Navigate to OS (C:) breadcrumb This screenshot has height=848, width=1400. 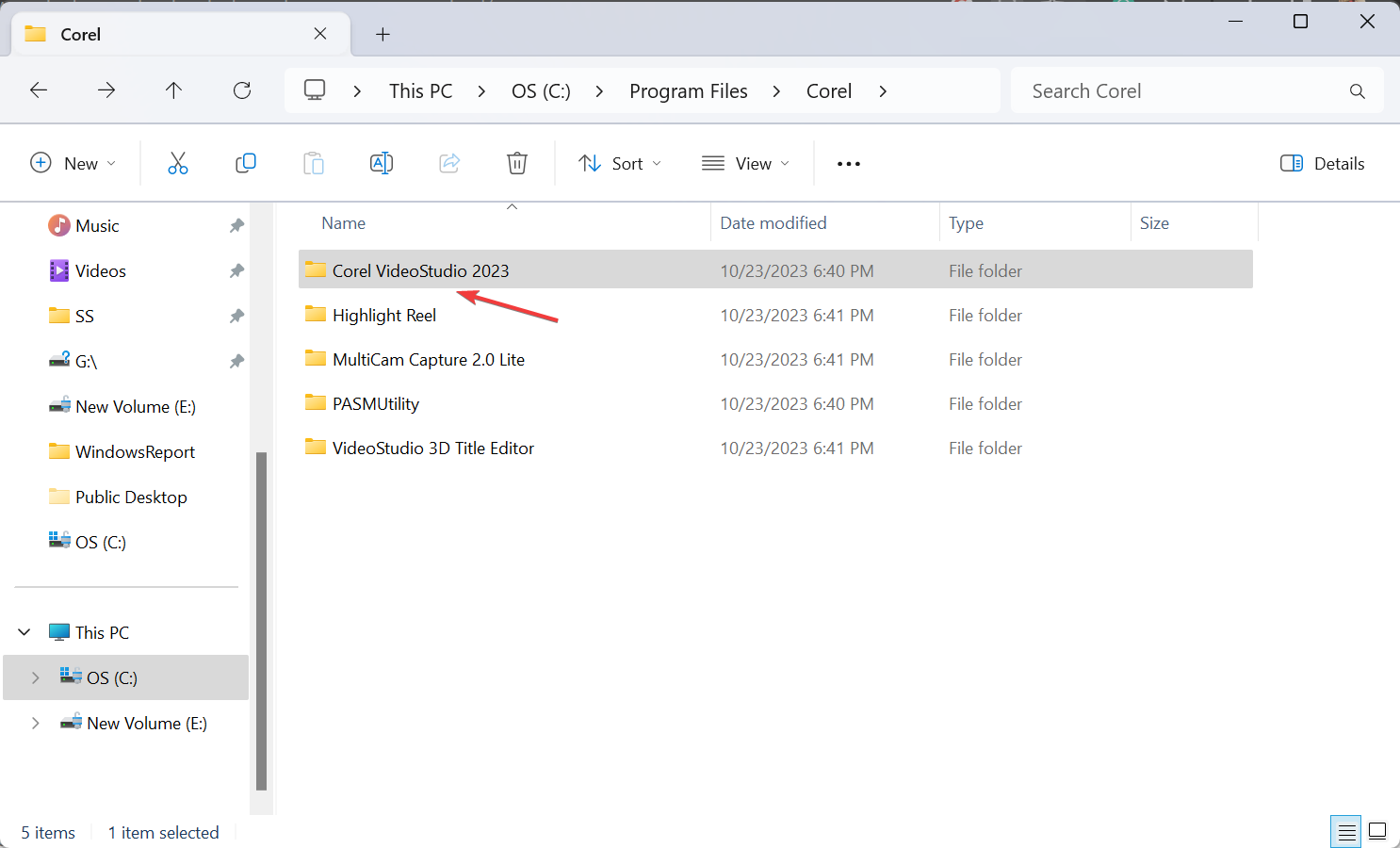click(541, 91)
